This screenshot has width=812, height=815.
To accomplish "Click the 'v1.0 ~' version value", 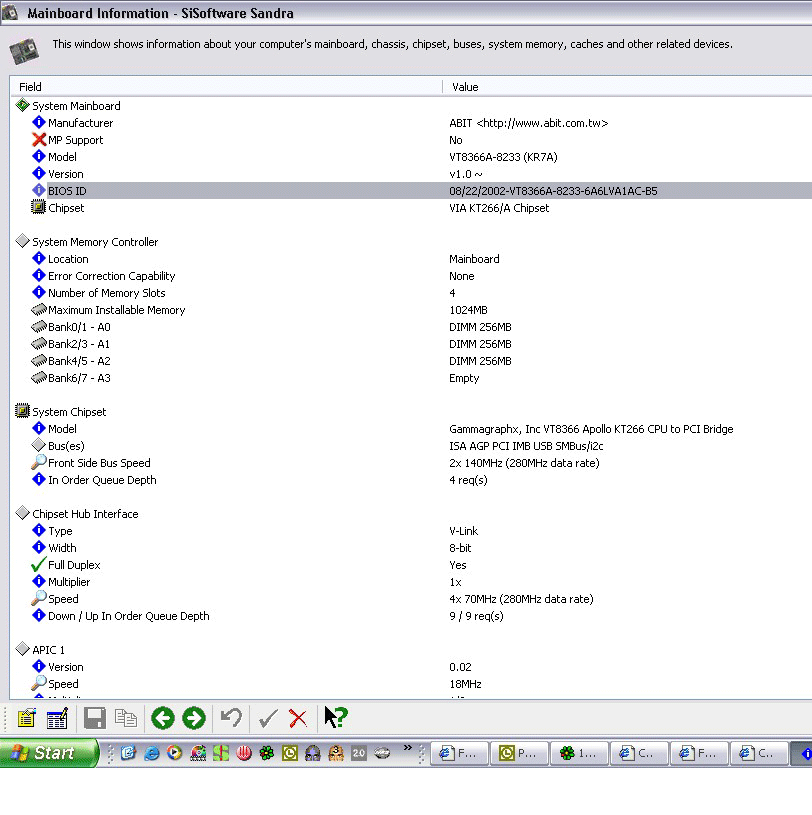I will pyautogui.click(x=466, y=174).
